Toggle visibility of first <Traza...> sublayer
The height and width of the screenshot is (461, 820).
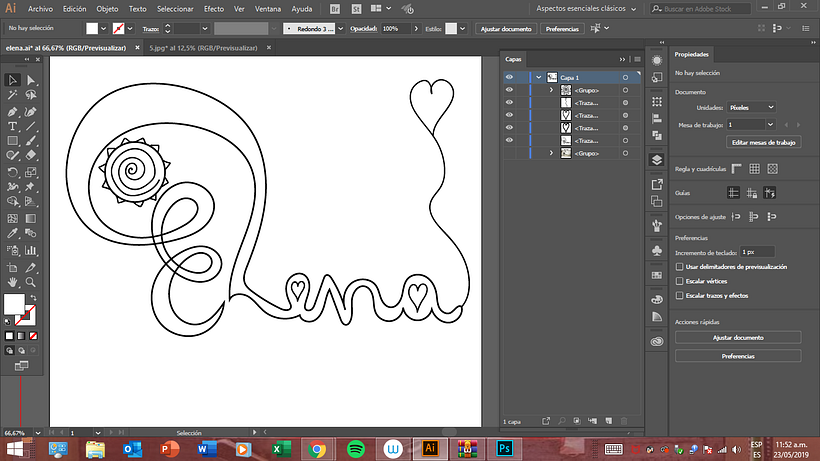pyautogui.click(x=509, y=102)
